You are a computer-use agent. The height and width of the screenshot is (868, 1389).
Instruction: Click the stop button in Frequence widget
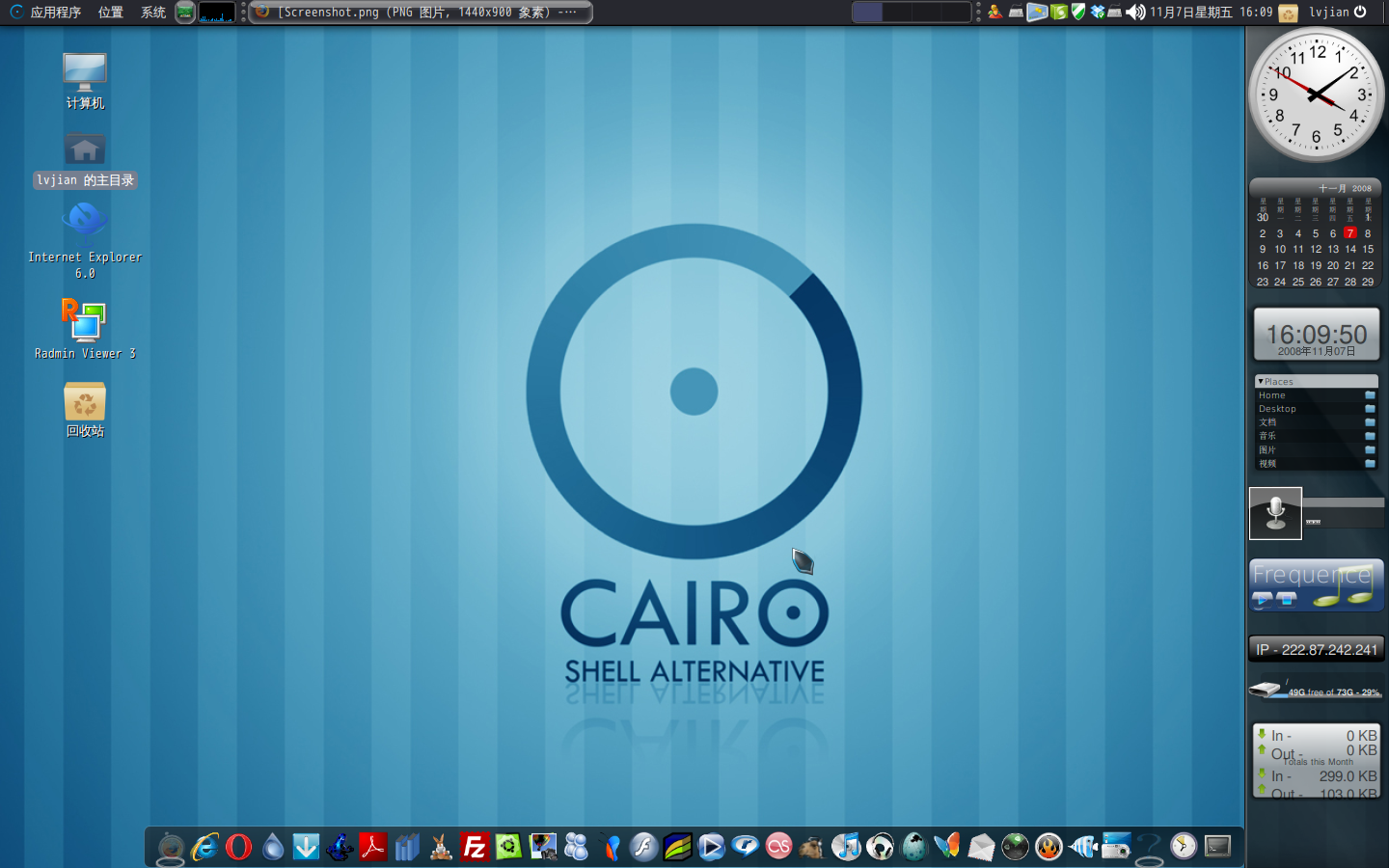[x=1287, y=600]
